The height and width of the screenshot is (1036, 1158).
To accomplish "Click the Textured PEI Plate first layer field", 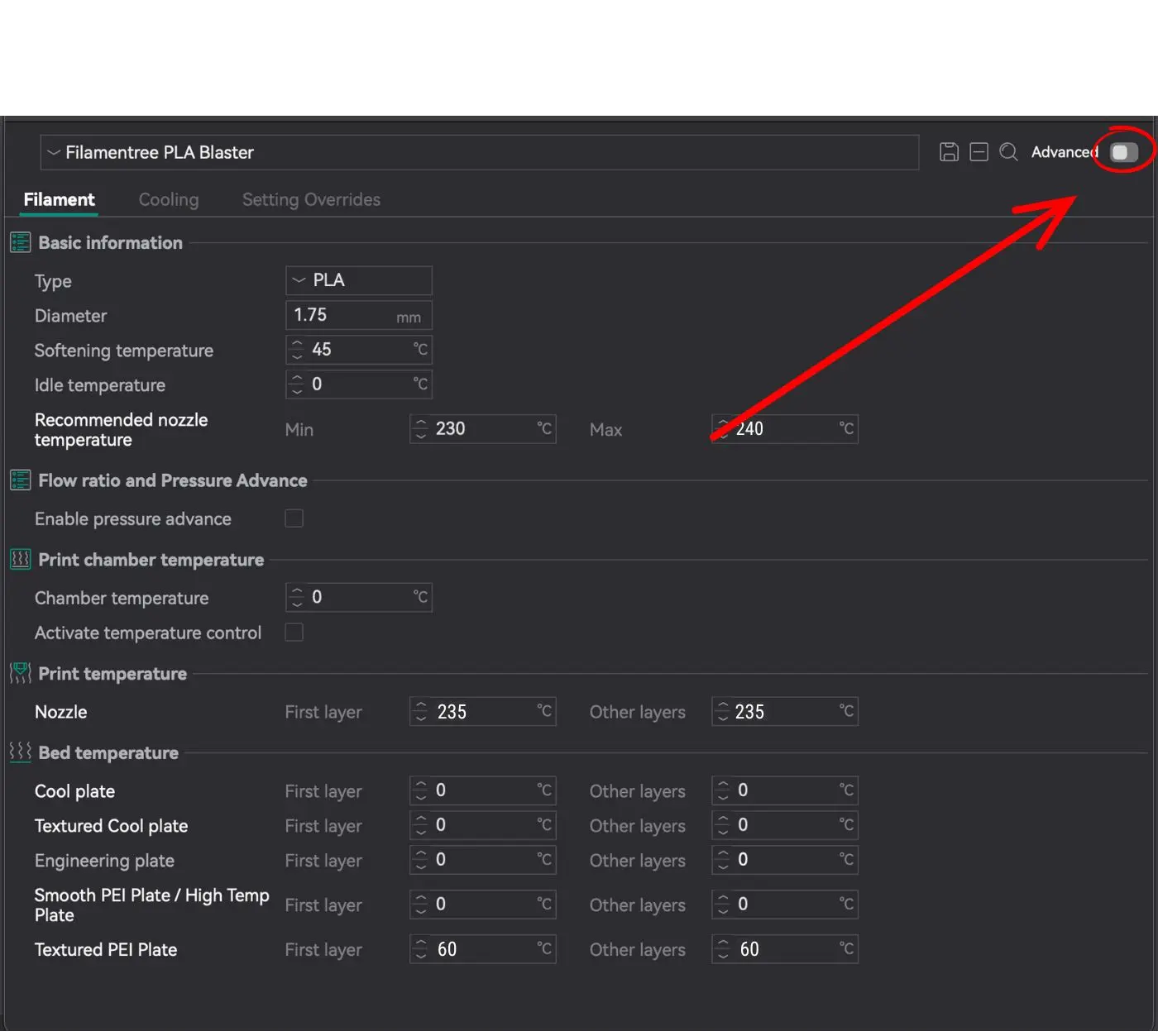I will tap(484, 949).
